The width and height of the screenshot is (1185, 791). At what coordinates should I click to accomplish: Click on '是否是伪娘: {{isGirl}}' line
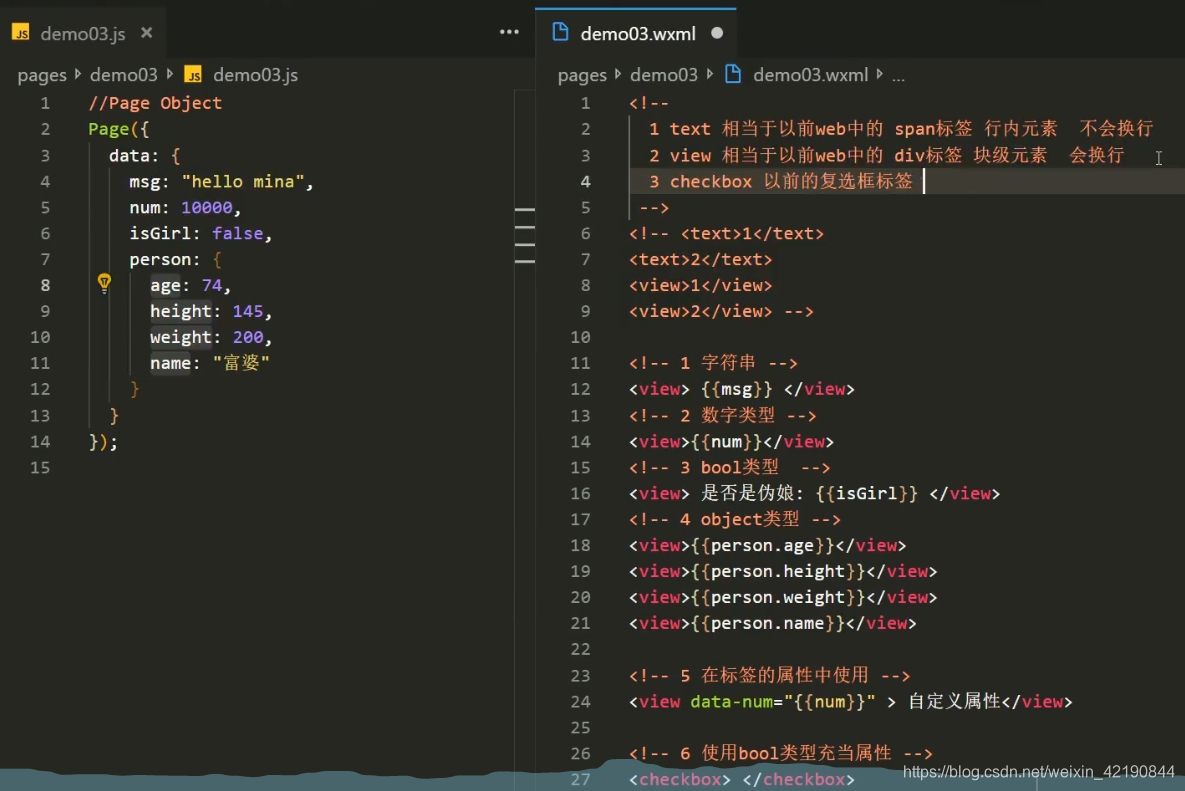click(814, 493)
